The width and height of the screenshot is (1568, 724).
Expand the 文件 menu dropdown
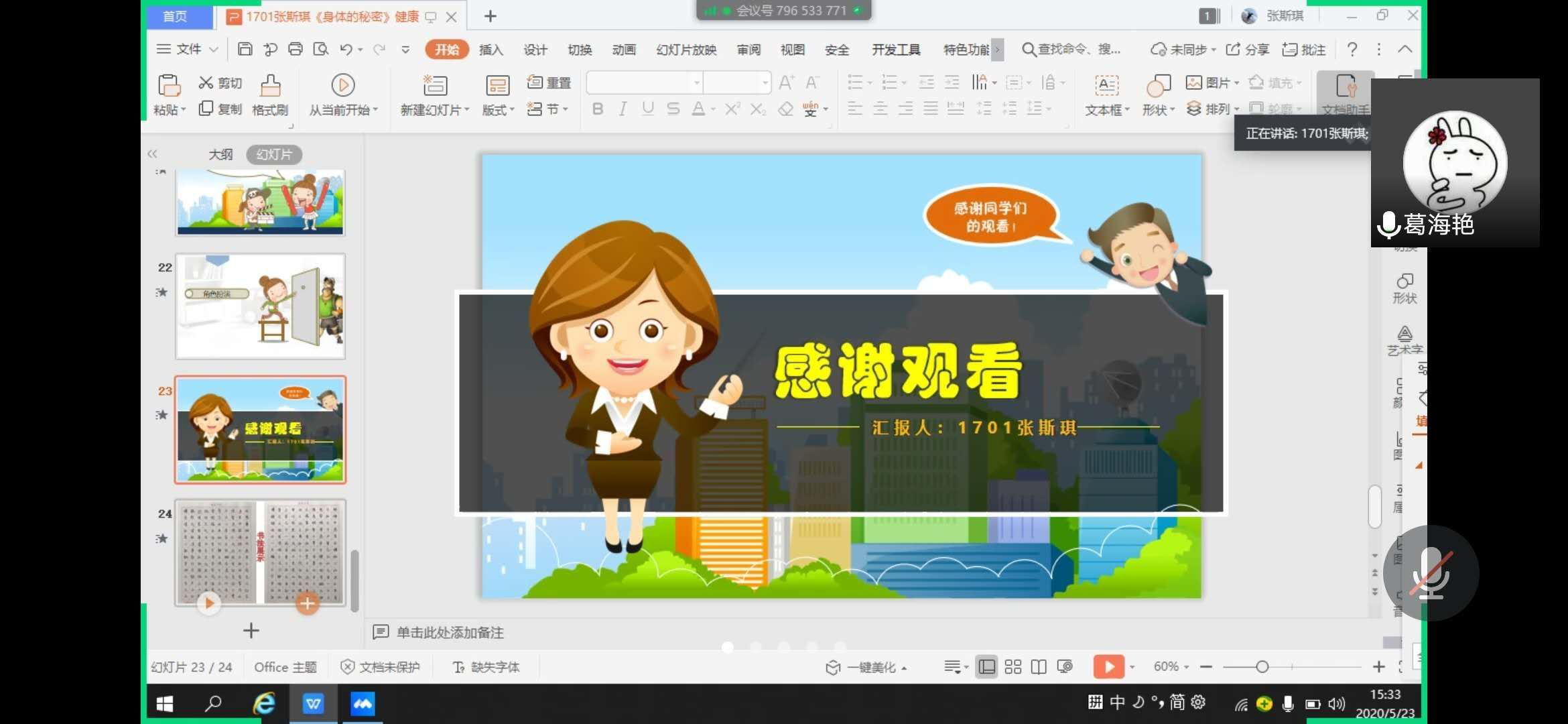tap(188, 49)
